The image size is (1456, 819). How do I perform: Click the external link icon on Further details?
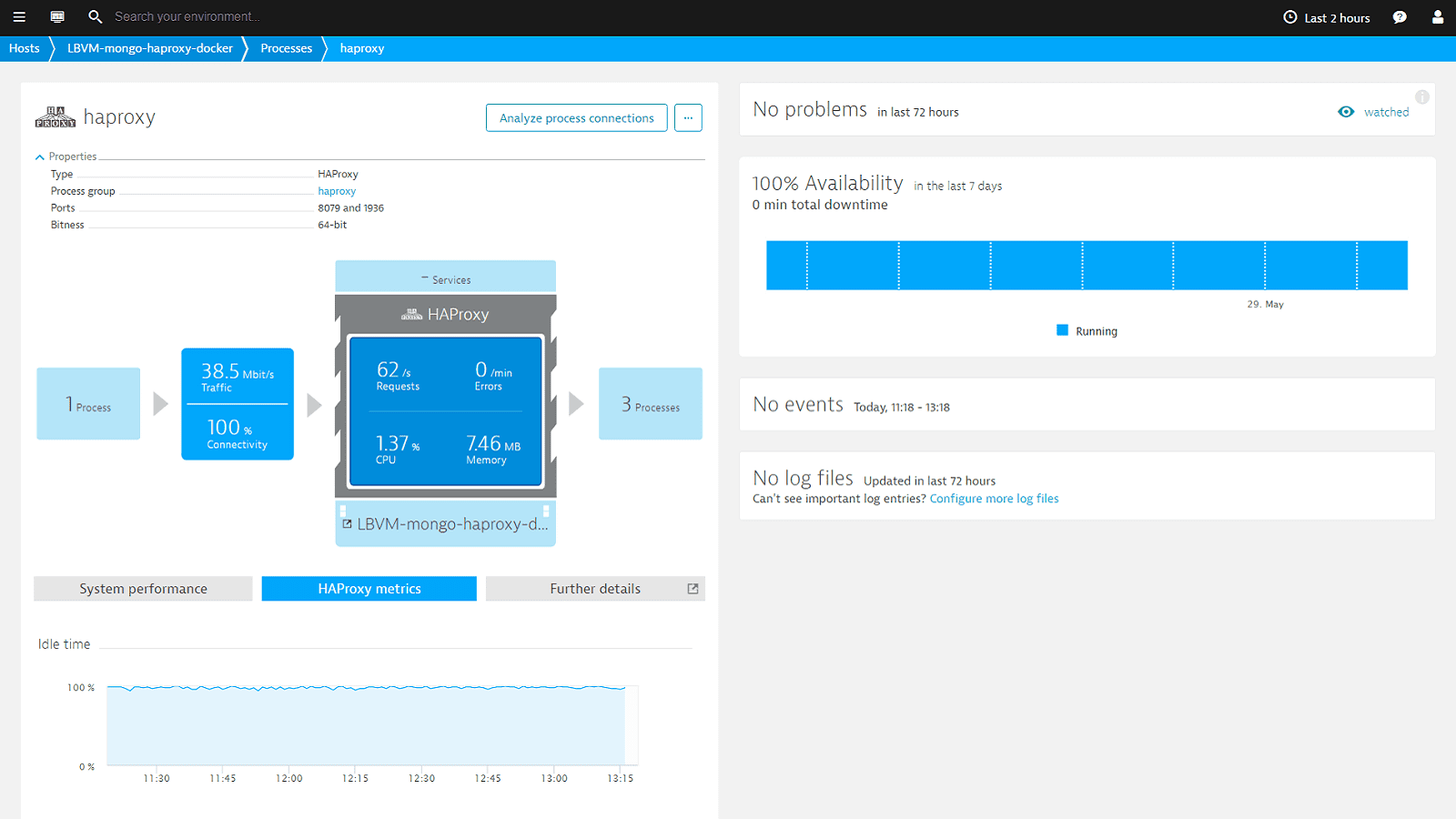click(x=693, y=589)
